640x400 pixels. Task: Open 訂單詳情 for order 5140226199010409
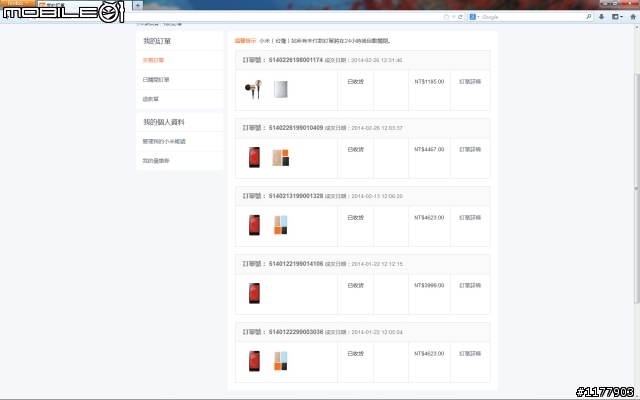point(470,149)
